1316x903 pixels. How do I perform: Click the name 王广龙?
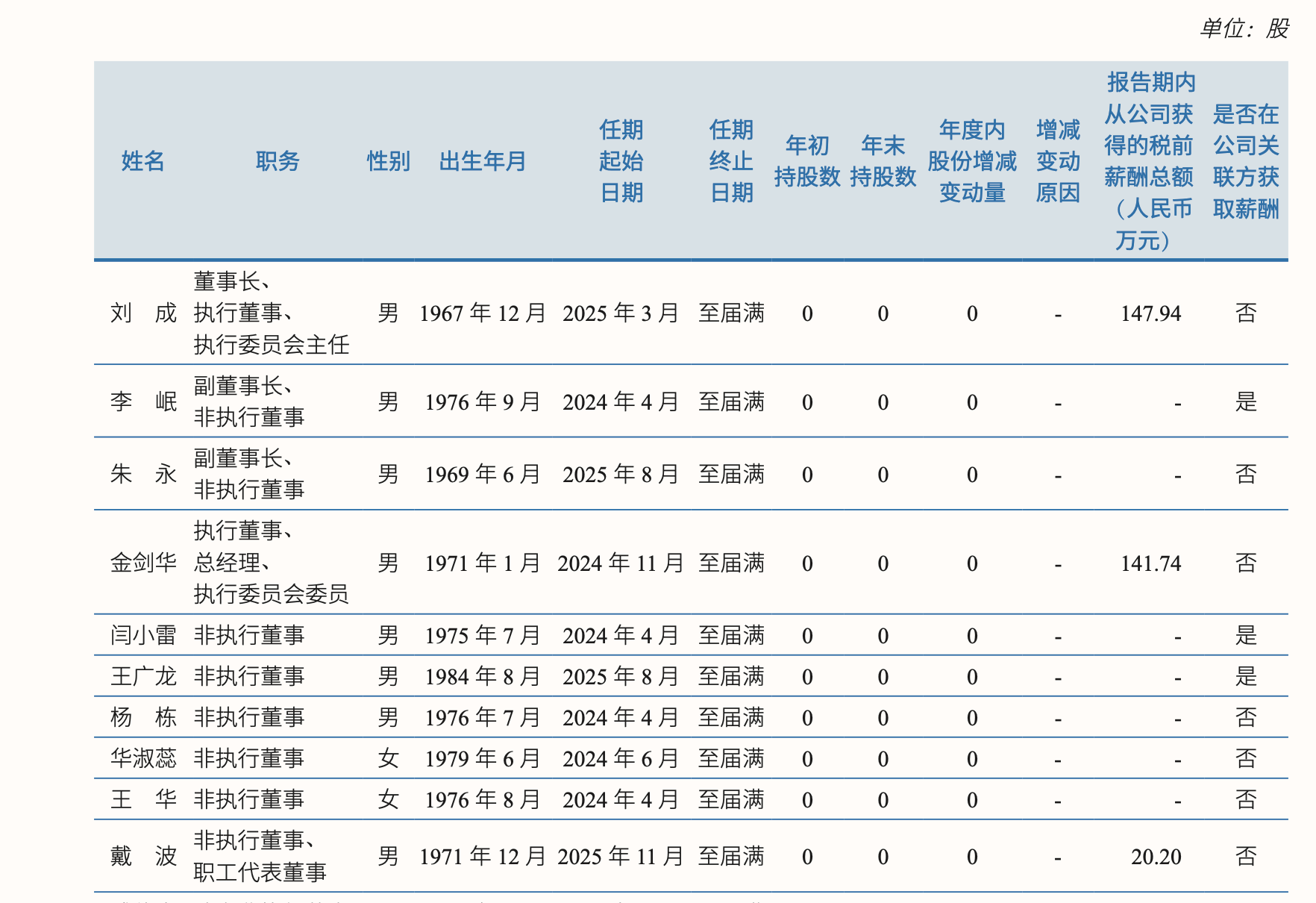[x=142, y=677]
